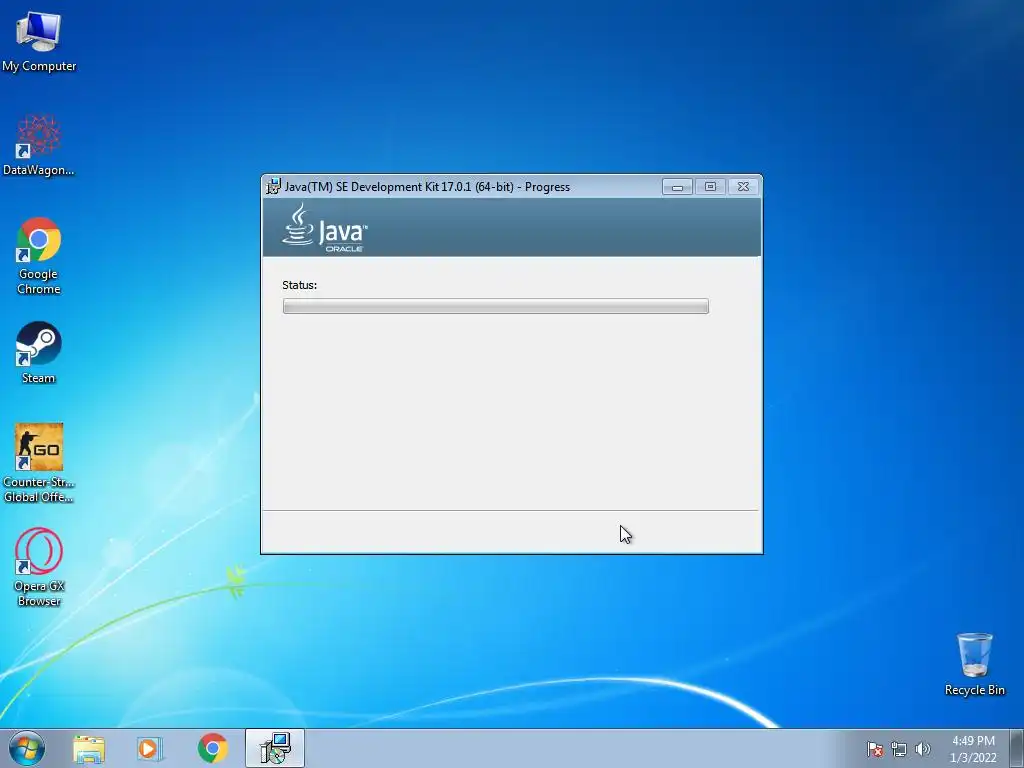Close the Java Development Kit installer

743,187
